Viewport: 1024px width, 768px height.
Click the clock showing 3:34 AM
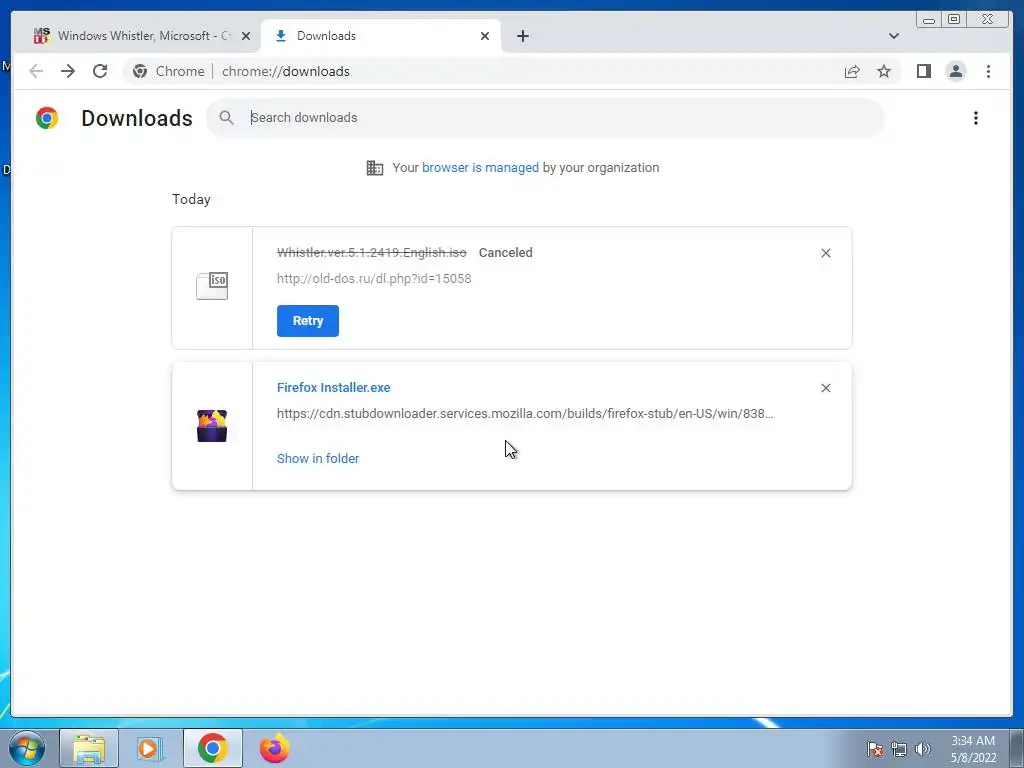tap(973, 749)
